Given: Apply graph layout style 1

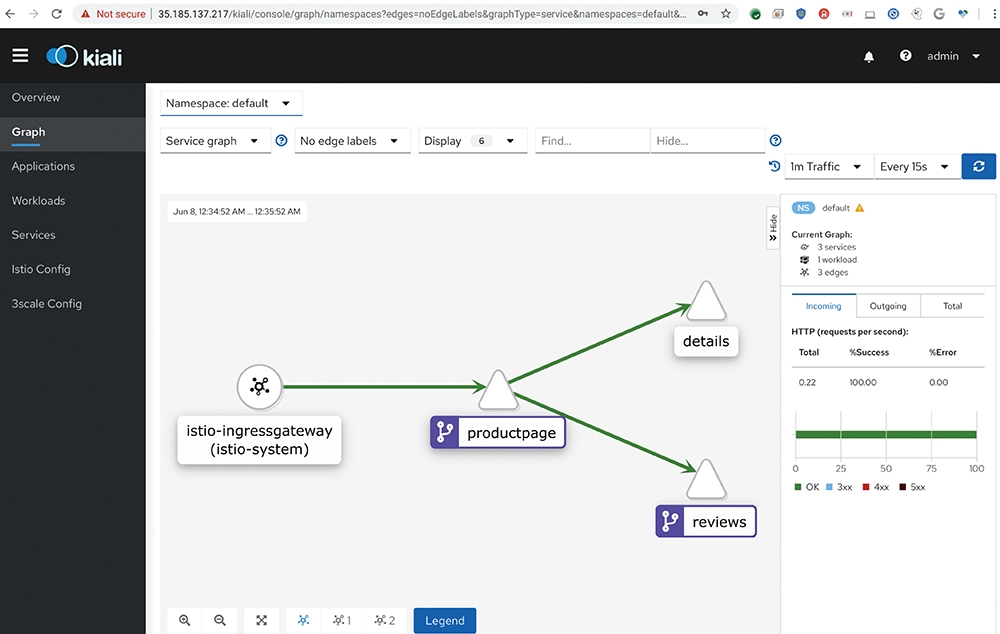Looking at the screenshot, I should (x=342, y=621).
